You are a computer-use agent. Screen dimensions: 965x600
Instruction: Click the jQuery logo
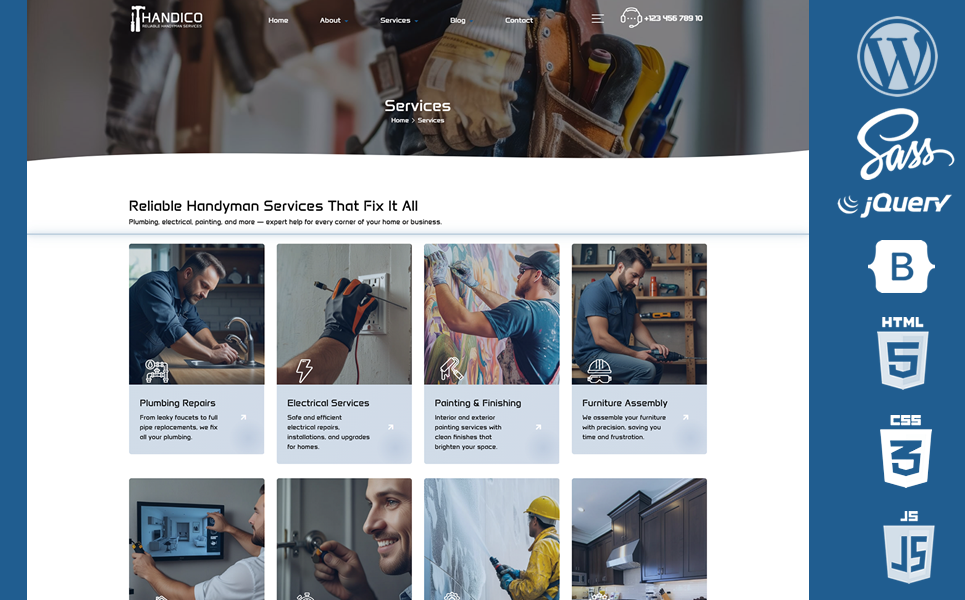point(894,204)
